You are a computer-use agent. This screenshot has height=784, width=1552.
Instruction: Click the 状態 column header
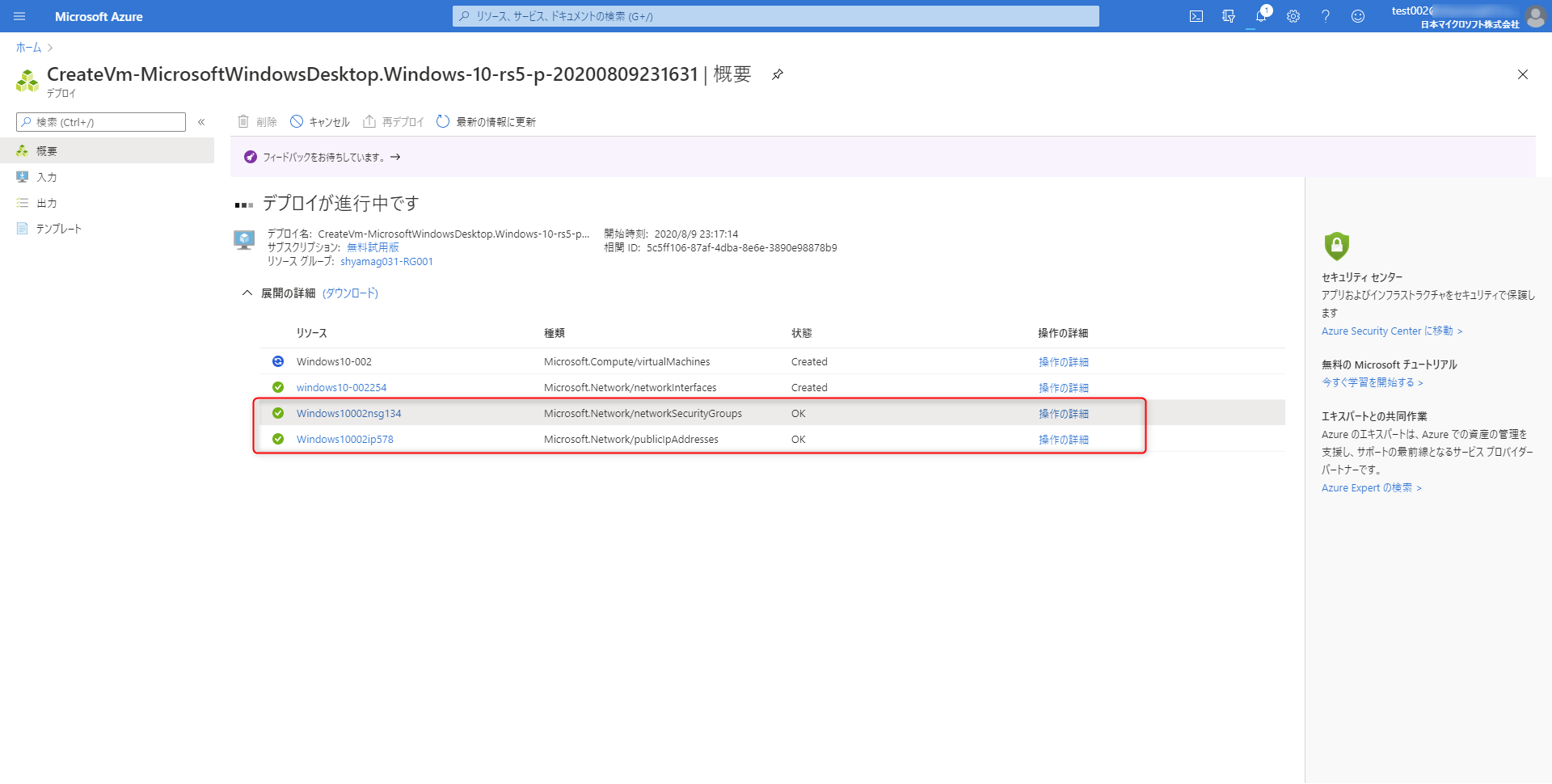click(x=802, y=333)
